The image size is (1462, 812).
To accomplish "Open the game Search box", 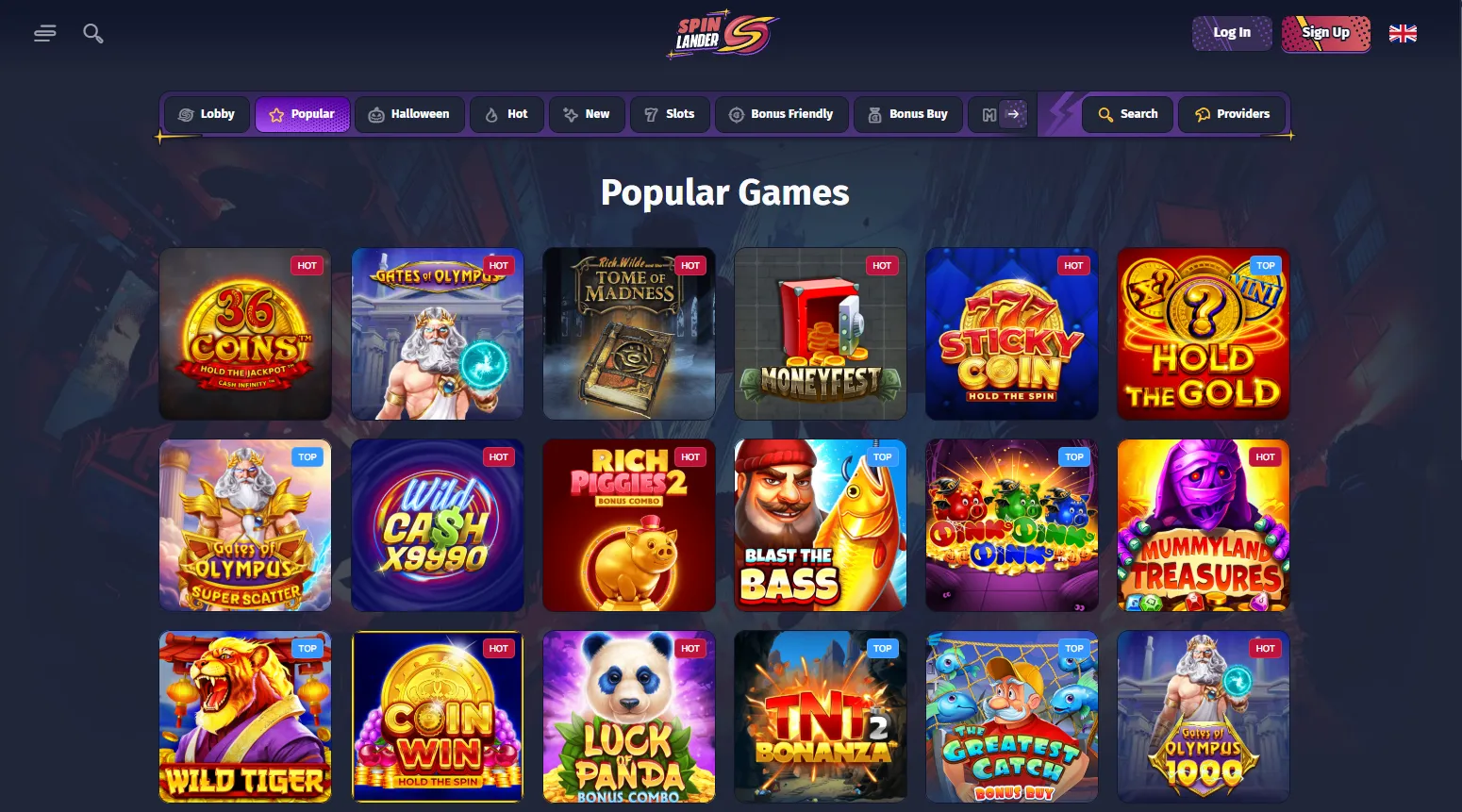I will tap(1127, 114).
